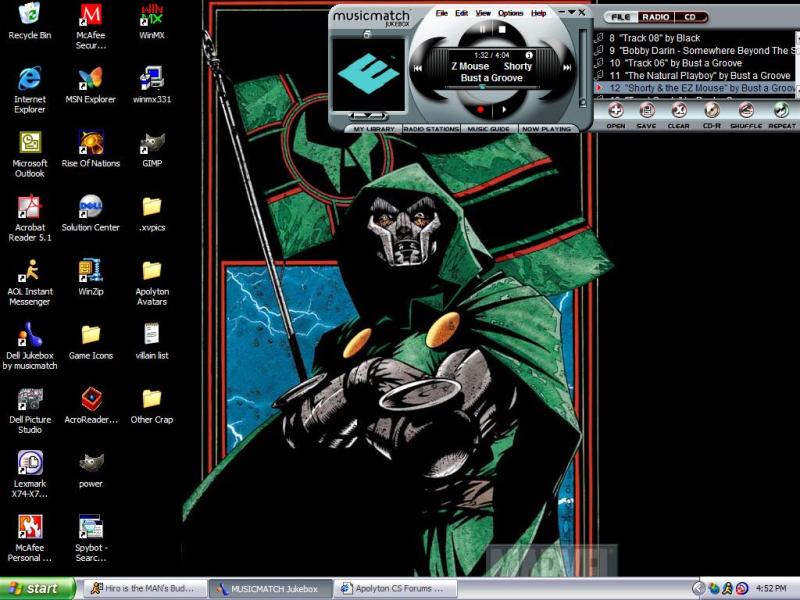Screen dimensions: 800x600
Task: Toggle Shuffle playback mode
Action: (746, 111)
